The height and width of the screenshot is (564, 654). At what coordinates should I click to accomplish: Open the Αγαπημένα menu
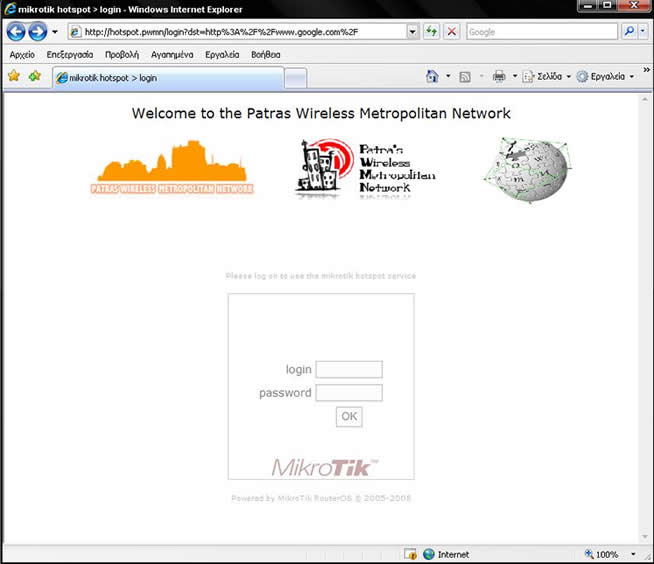pos(172,54)
